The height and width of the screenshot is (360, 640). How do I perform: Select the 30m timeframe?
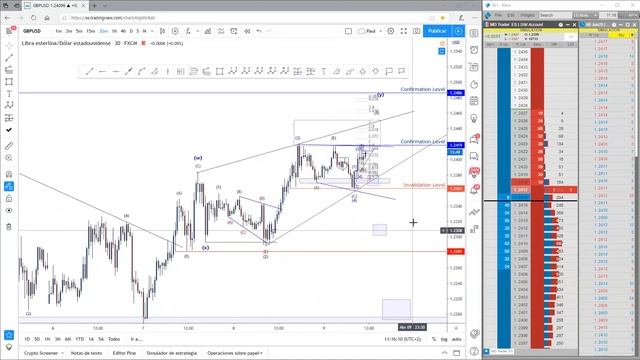104,31
